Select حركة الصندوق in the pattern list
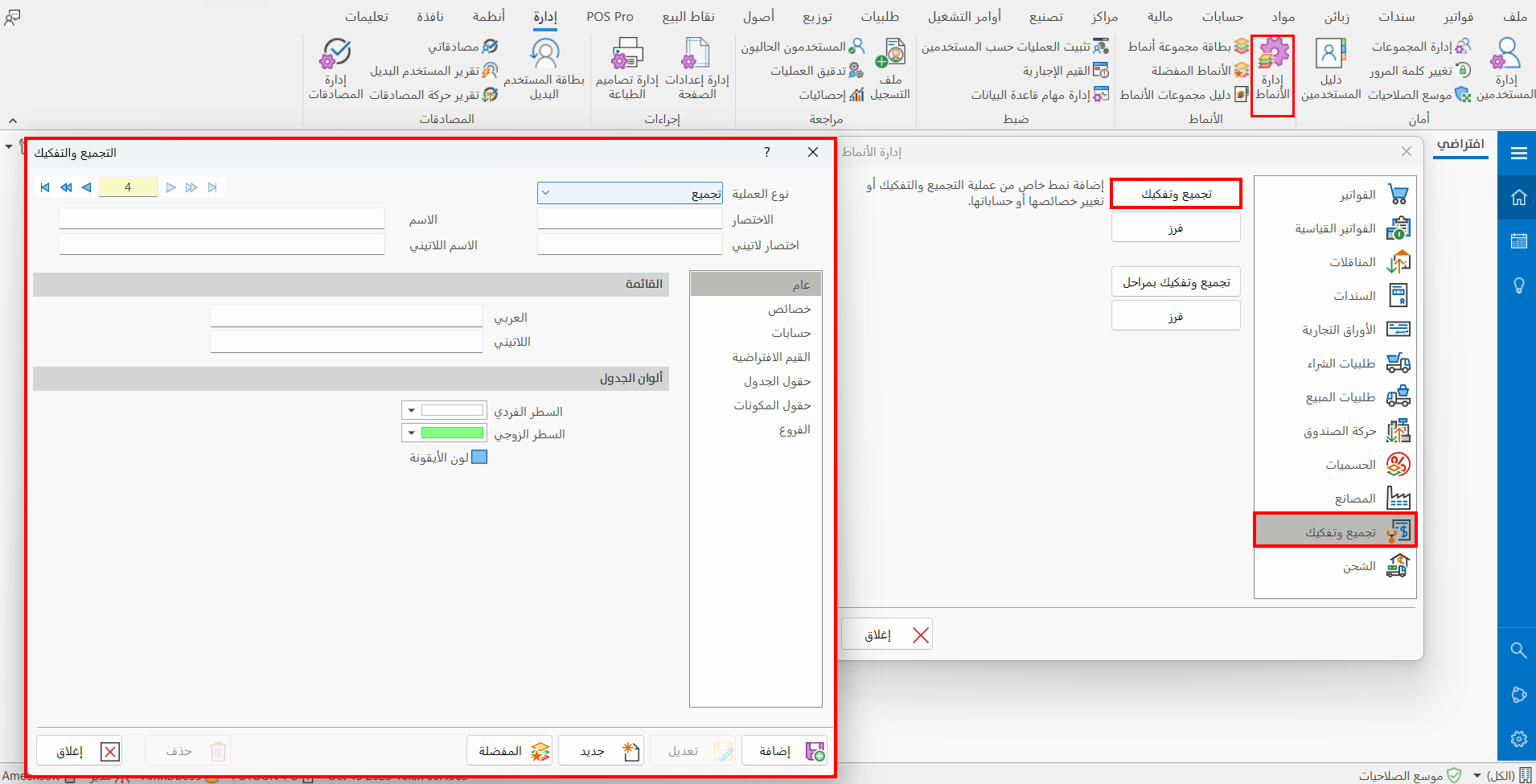The image size is (1536, 784). coord(1335,431)
